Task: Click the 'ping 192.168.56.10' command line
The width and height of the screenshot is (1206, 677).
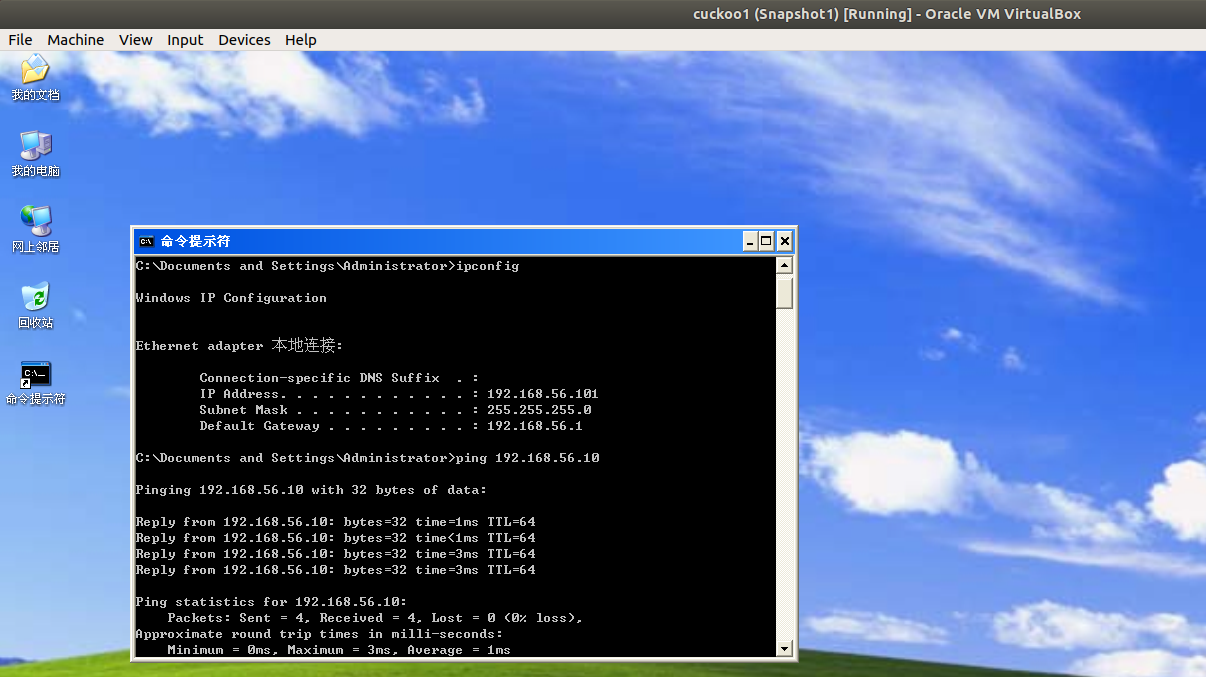Action: (x=367, y=458)
